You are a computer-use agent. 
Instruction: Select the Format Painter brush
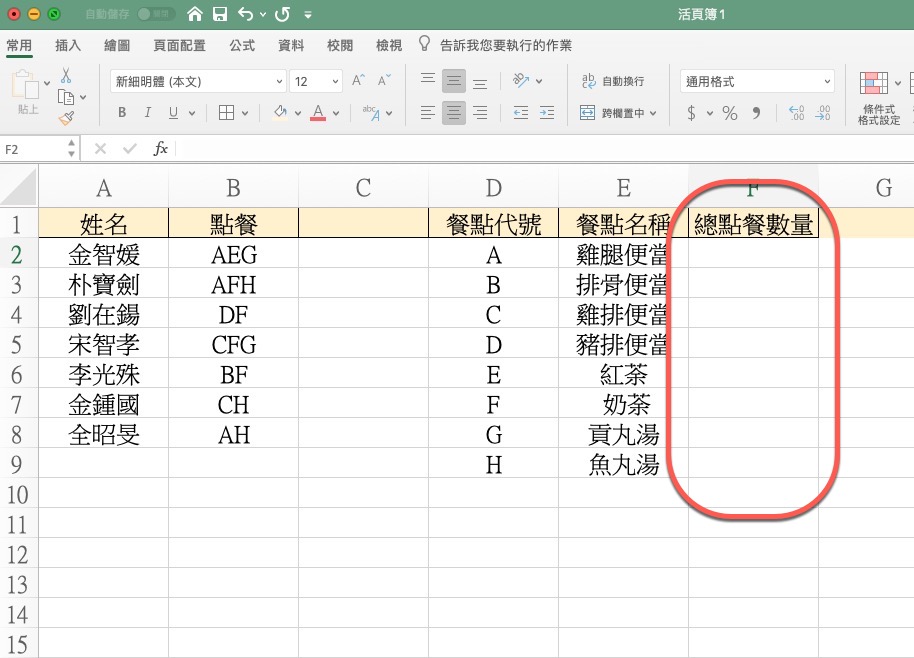pyautogui.click(x=66, y=119)
